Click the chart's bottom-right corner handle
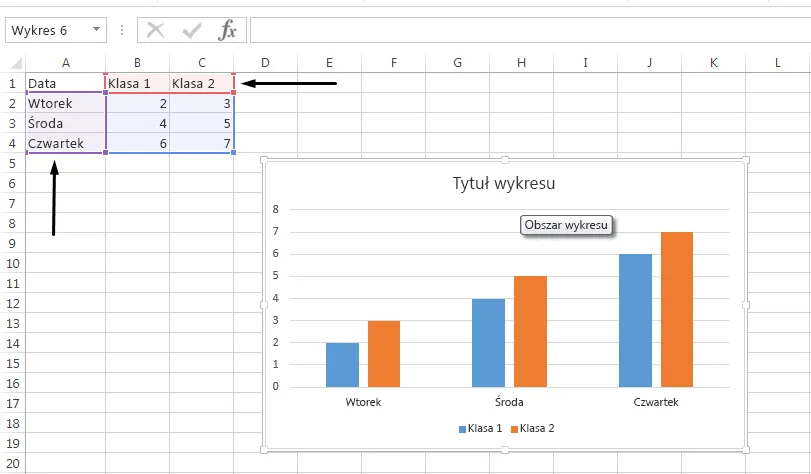The width and height of the screenshot is (811, 474). (x=745, y=450)
